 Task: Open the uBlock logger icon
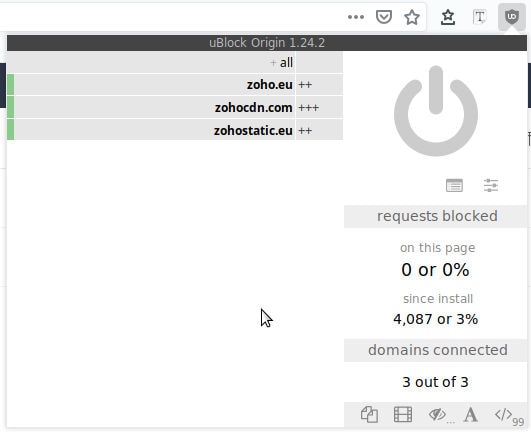(454, 185)
